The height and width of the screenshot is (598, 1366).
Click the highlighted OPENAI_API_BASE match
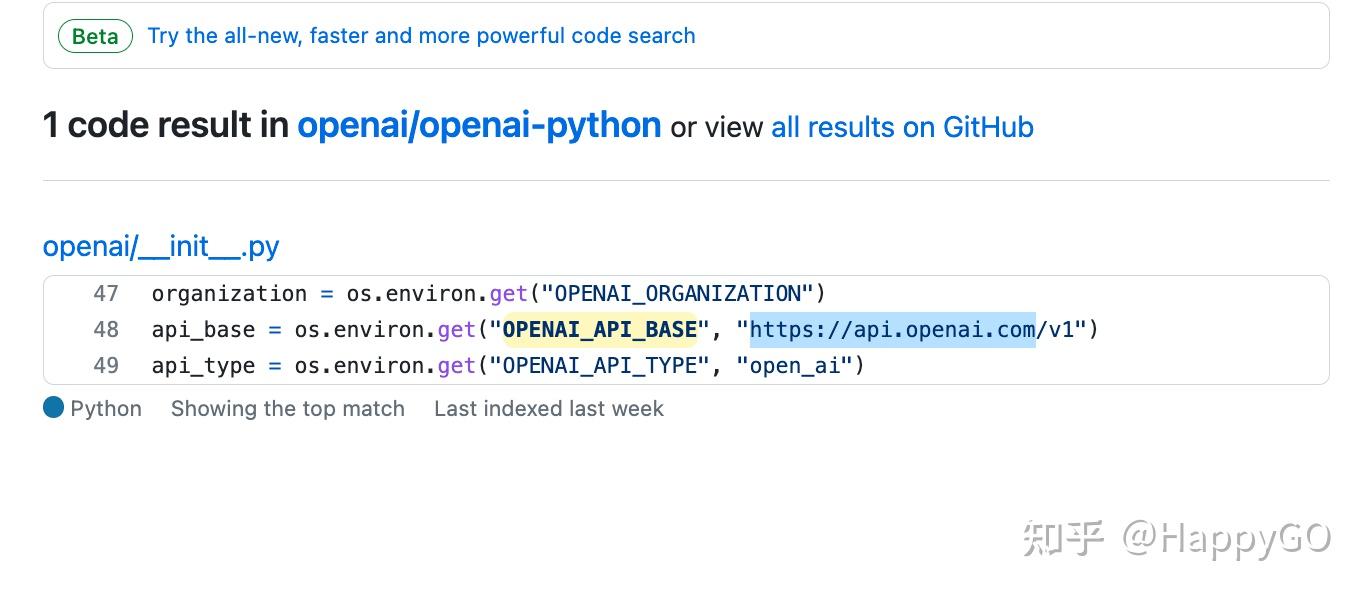pos(599,330)
